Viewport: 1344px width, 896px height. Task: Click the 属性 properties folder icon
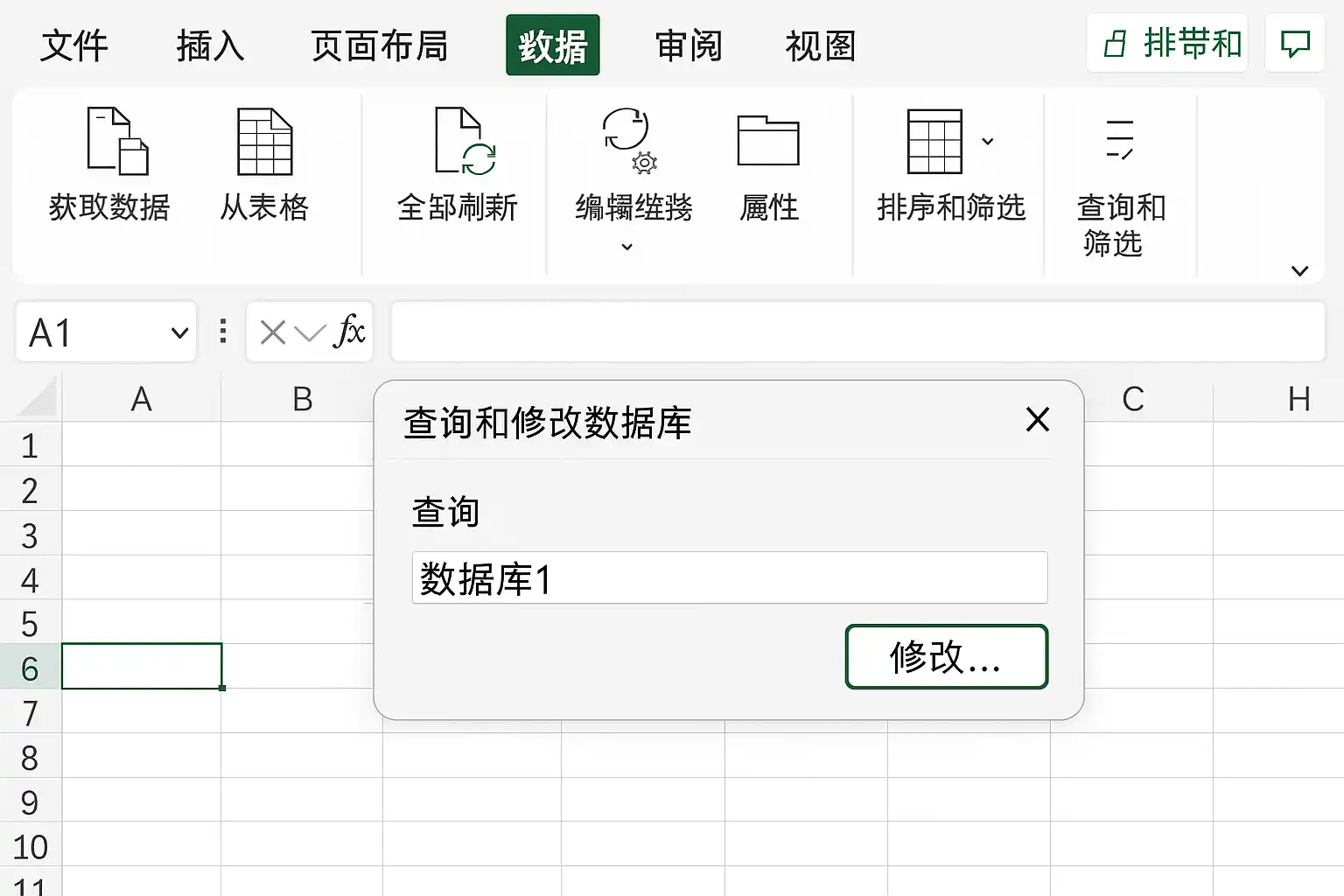pyautogui.click(x=768, y=141)
